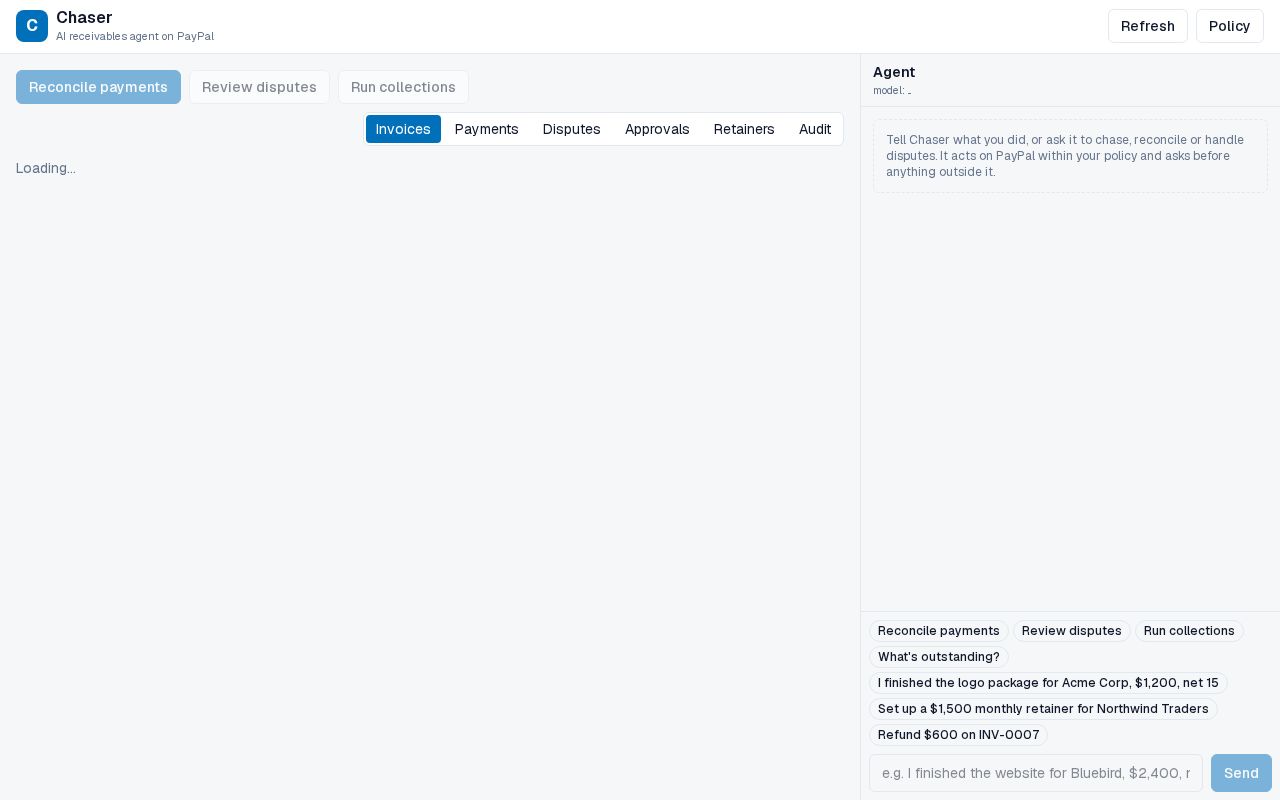Click the "AI receivables agent on PayPal" subtitle
1280x800 pixels.
[x=135, y=36]
